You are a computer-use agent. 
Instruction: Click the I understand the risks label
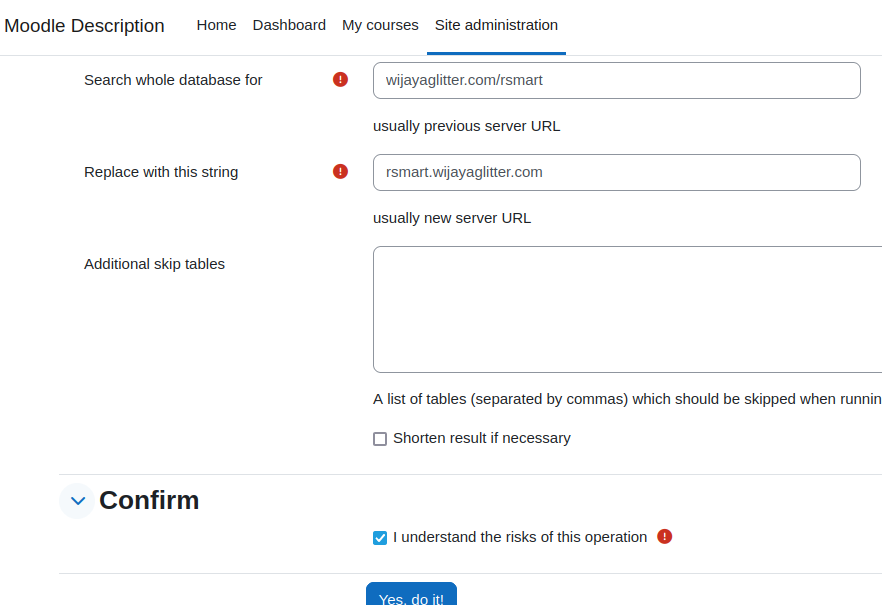tap(520, 537)
